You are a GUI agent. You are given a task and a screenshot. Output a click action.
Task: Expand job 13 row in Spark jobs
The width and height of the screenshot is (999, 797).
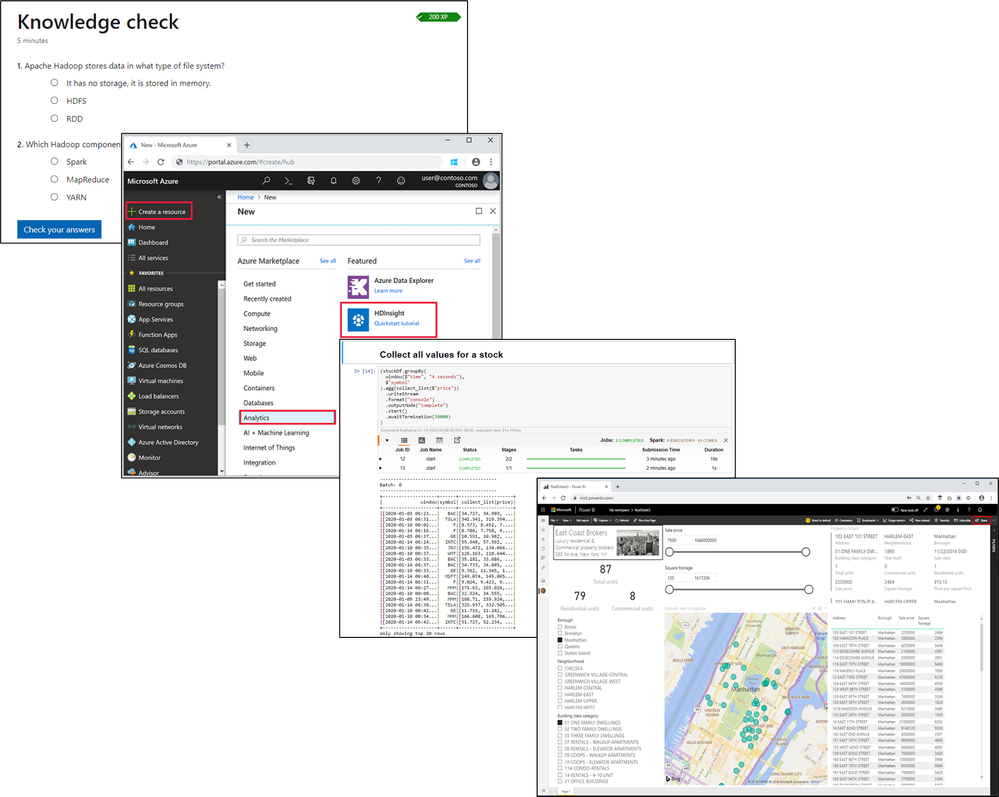380,468
